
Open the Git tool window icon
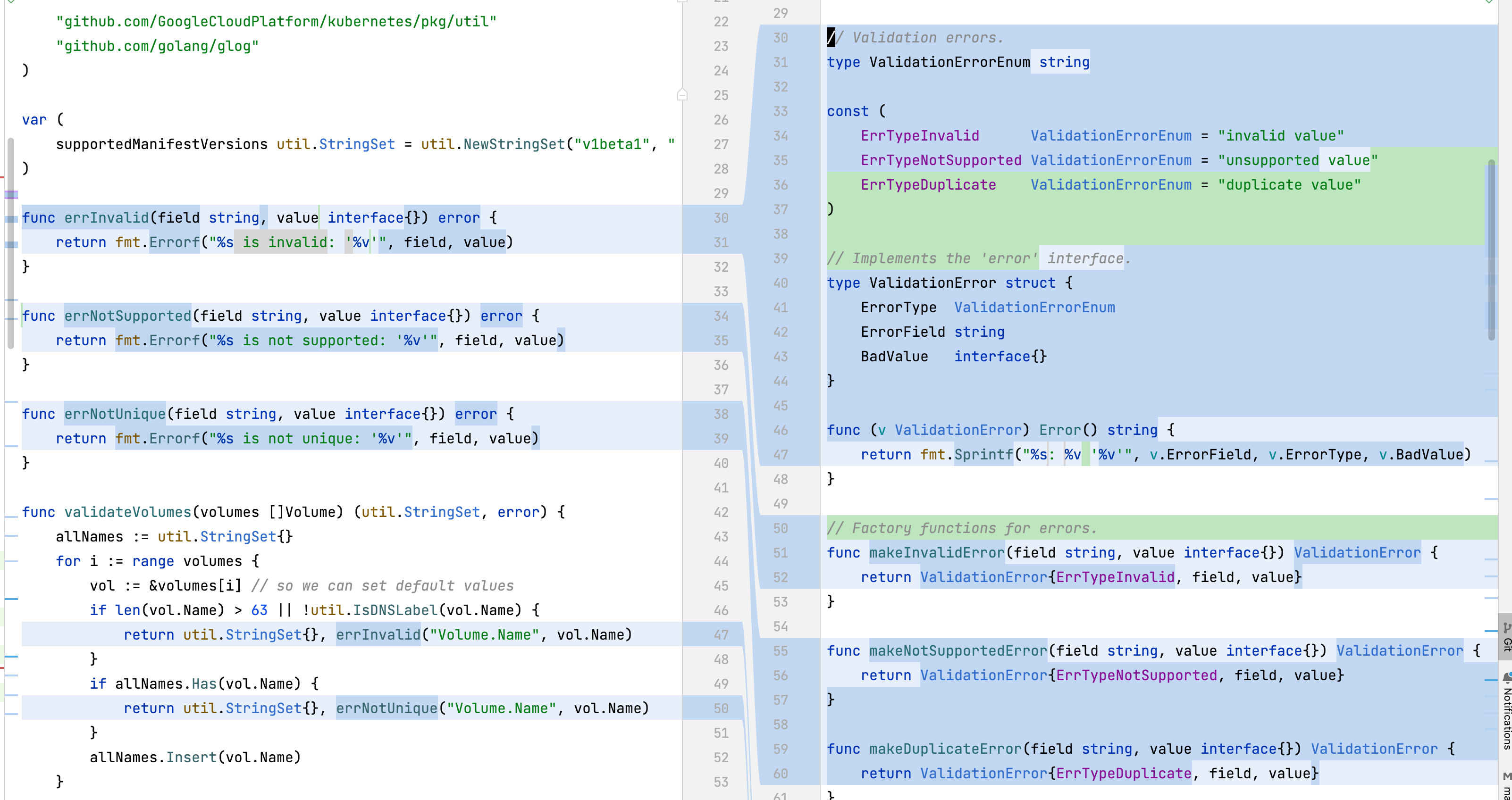[1506, 629]
